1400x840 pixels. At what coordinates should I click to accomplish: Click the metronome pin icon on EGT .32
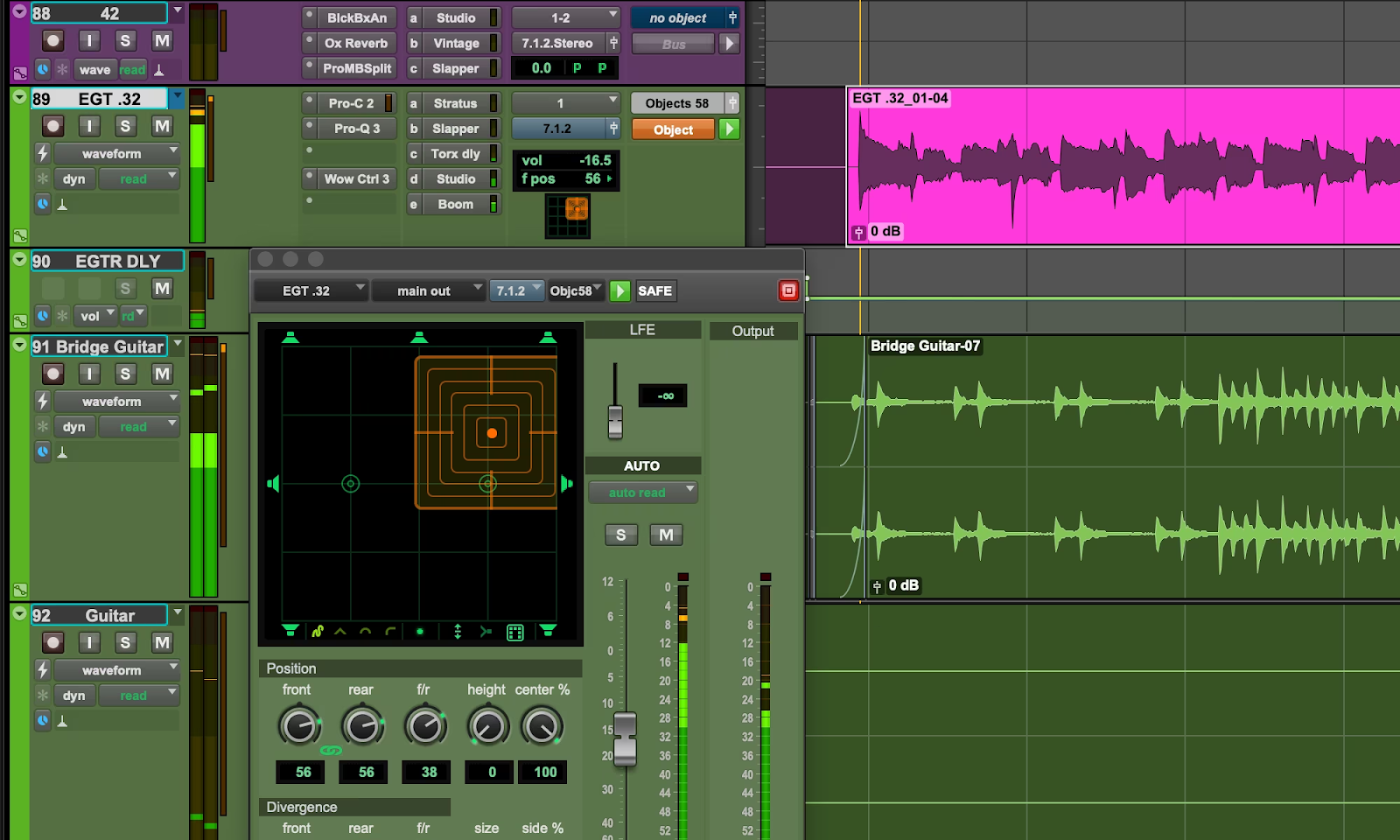(62, 205)
